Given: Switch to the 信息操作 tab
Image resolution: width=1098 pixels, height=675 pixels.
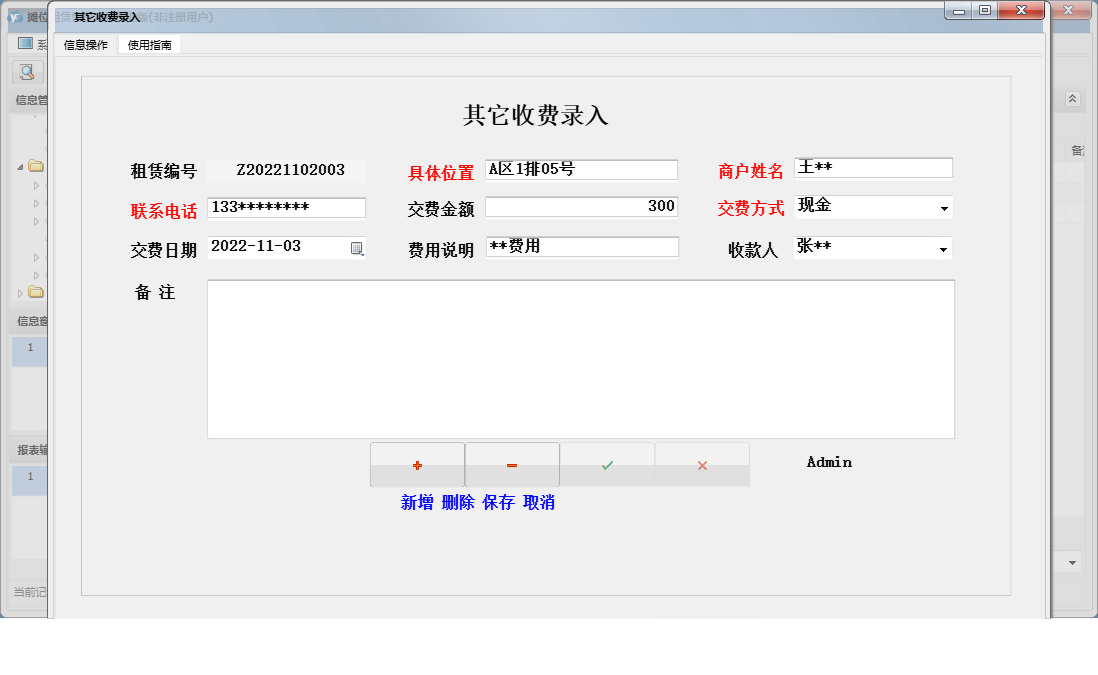Looking at the screenshot, I should 84,44.
